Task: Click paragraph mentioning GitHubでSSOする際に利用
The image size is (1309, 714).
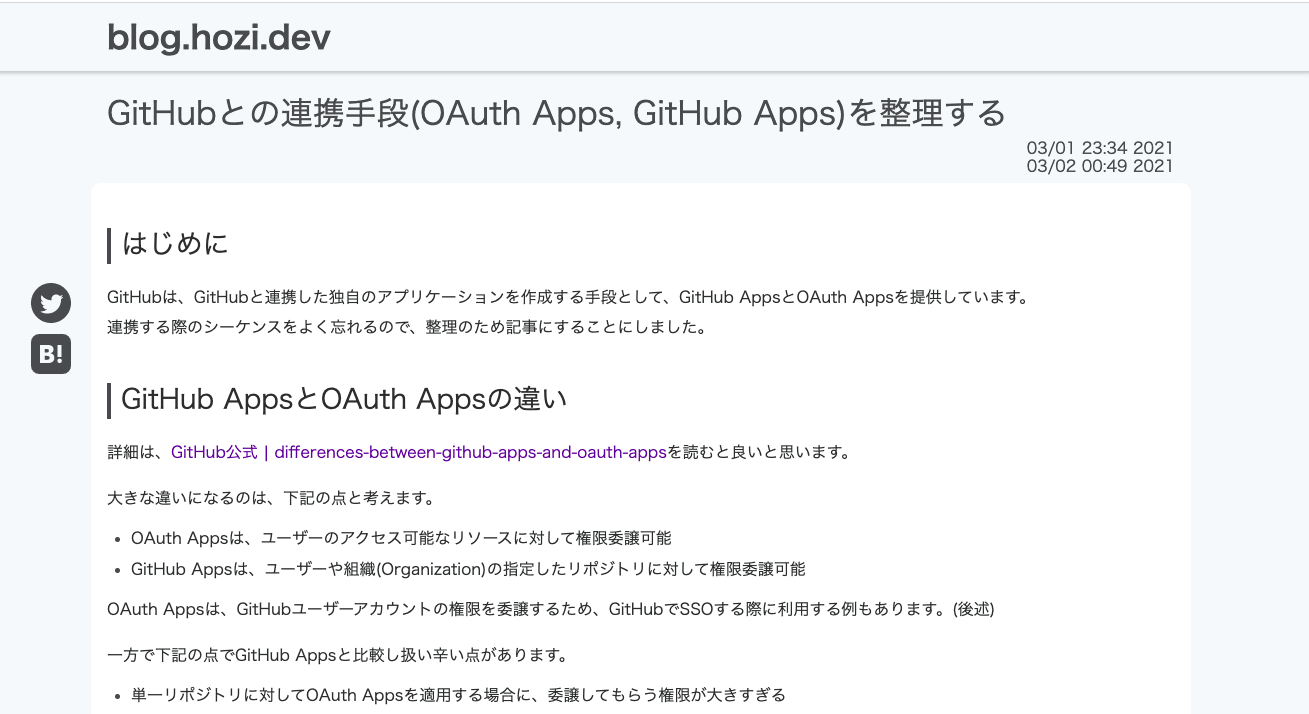Action: tap(551, 609)
